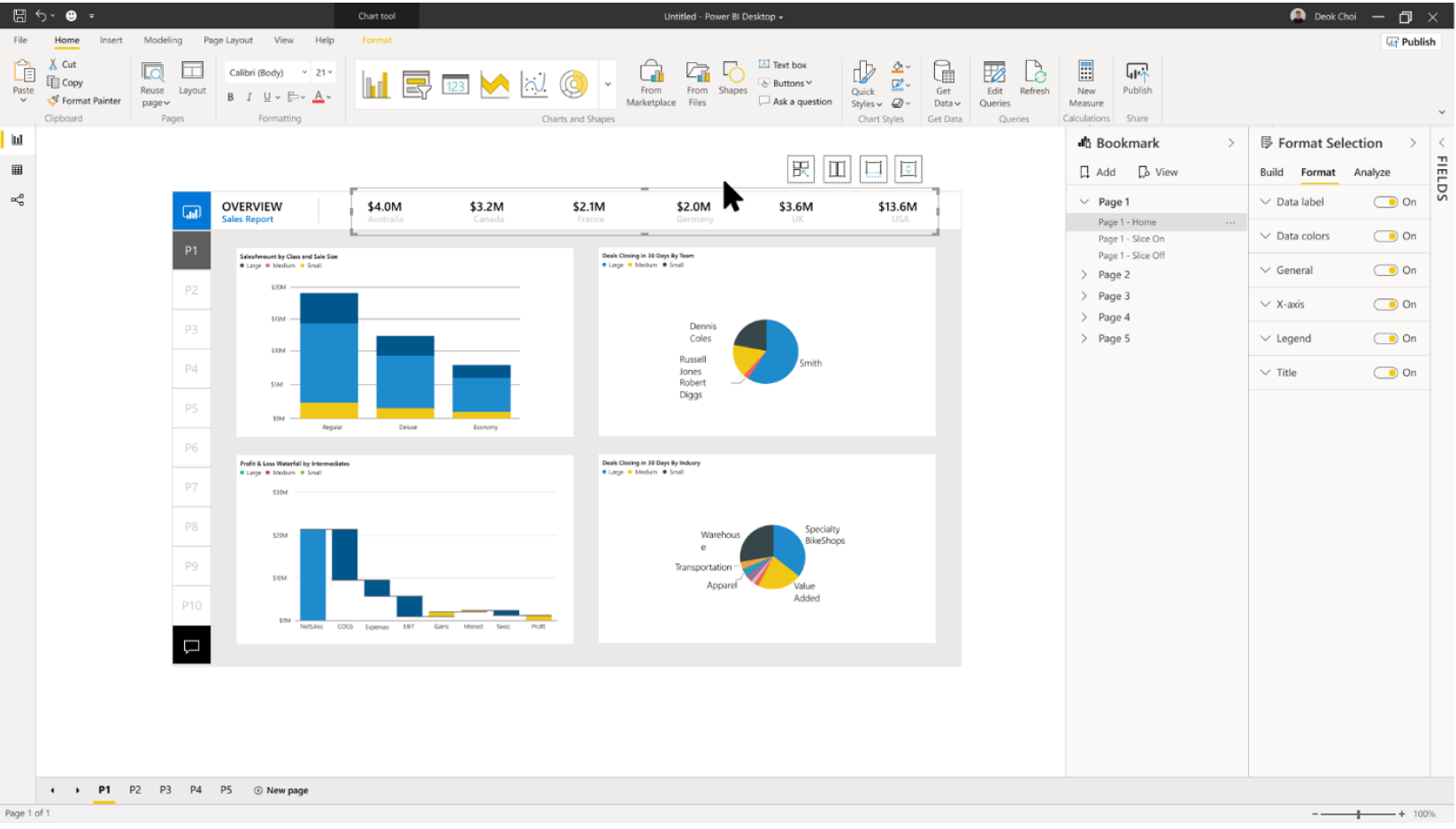The width and height of the screenshot is (1456, 829).
Task: Click the Format Painter icon
Action: coord(53,101)
